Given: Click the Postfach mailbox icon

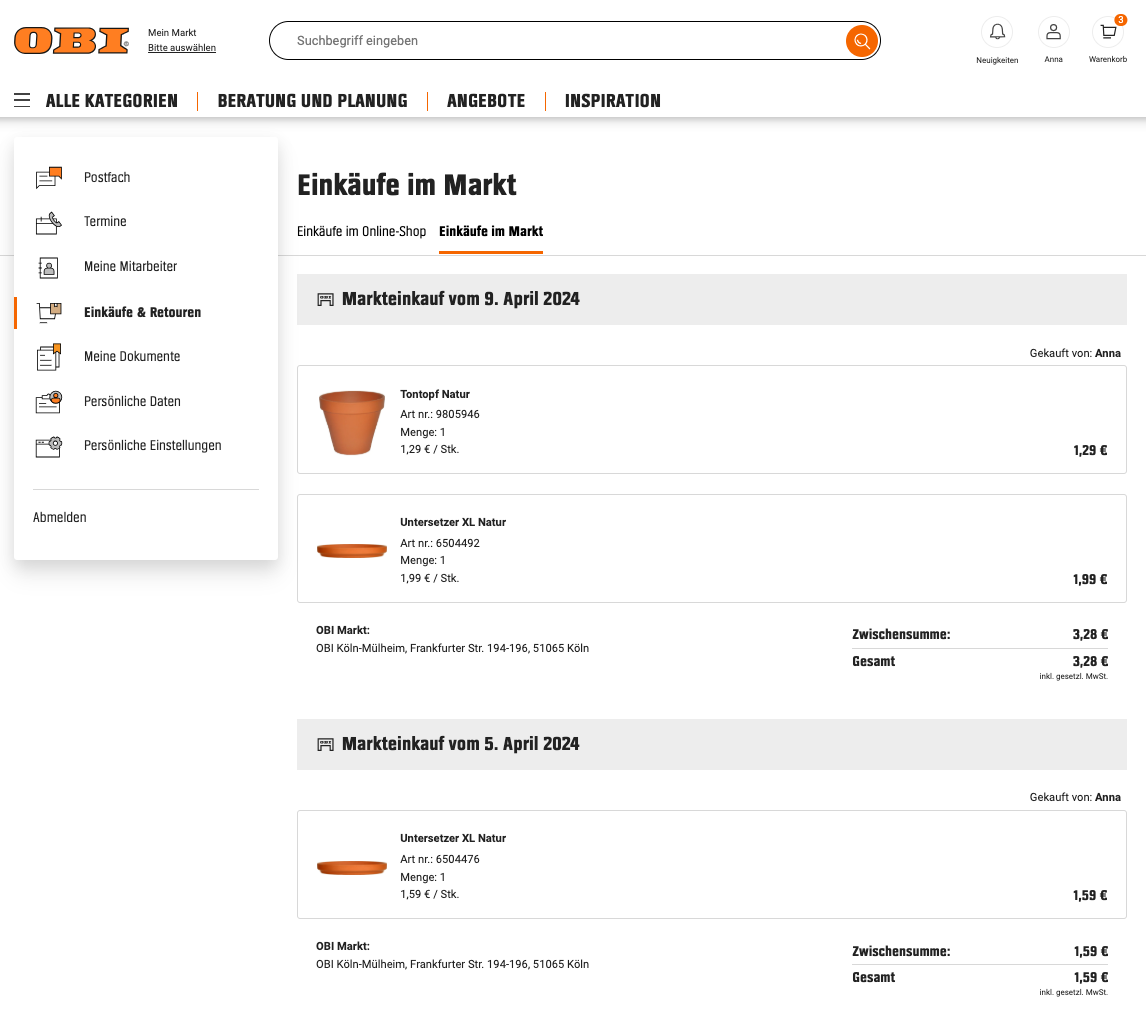Looking at the screenshot, I should [x=48, y=178].
